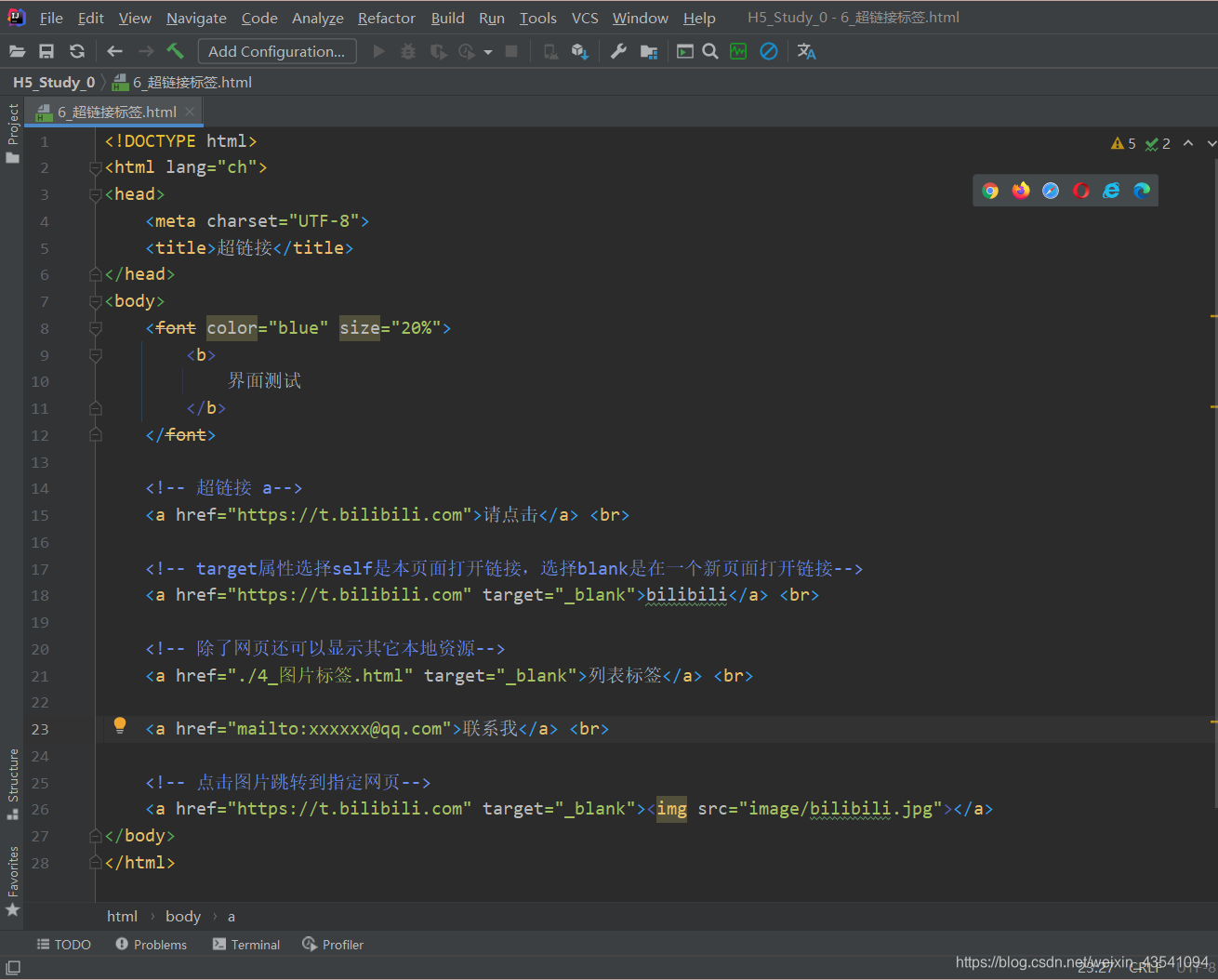Open the Problems tool window
Viewport: 1218px width, 980px height.
151,944
